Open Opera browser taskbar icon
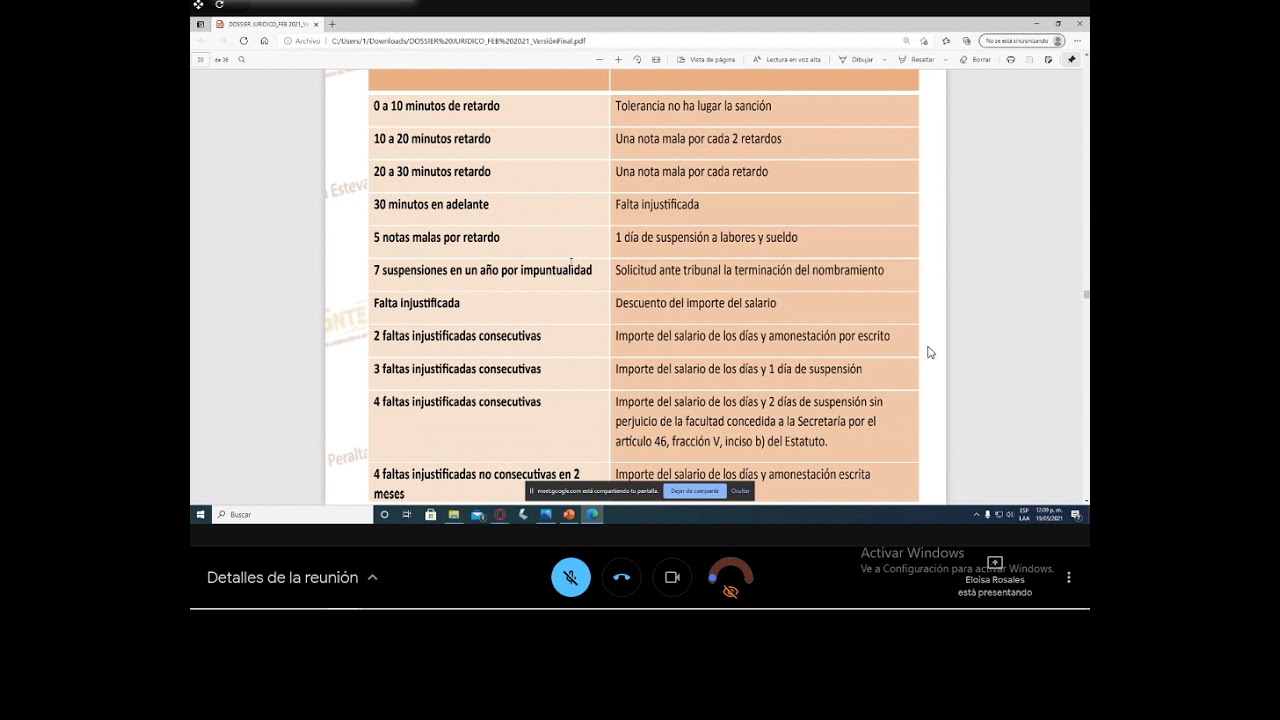The height and width of the screenshot is (720, 1280). (x=500, y=514)
